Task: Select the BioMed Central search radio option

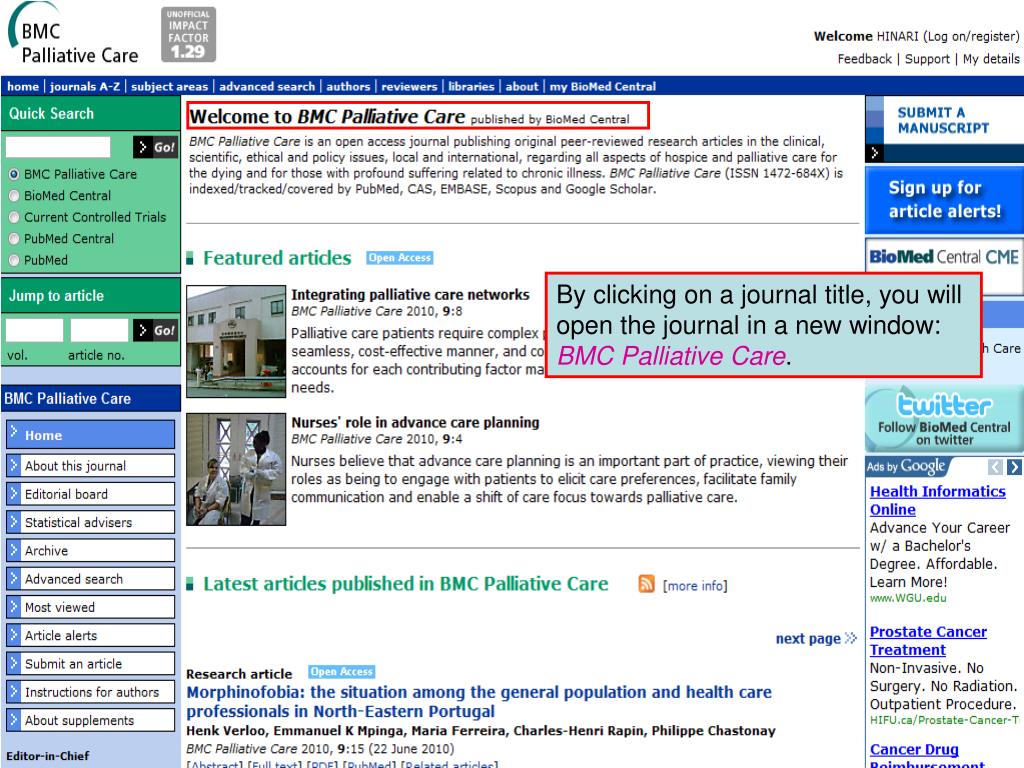Action: click(x=14, y=196)
